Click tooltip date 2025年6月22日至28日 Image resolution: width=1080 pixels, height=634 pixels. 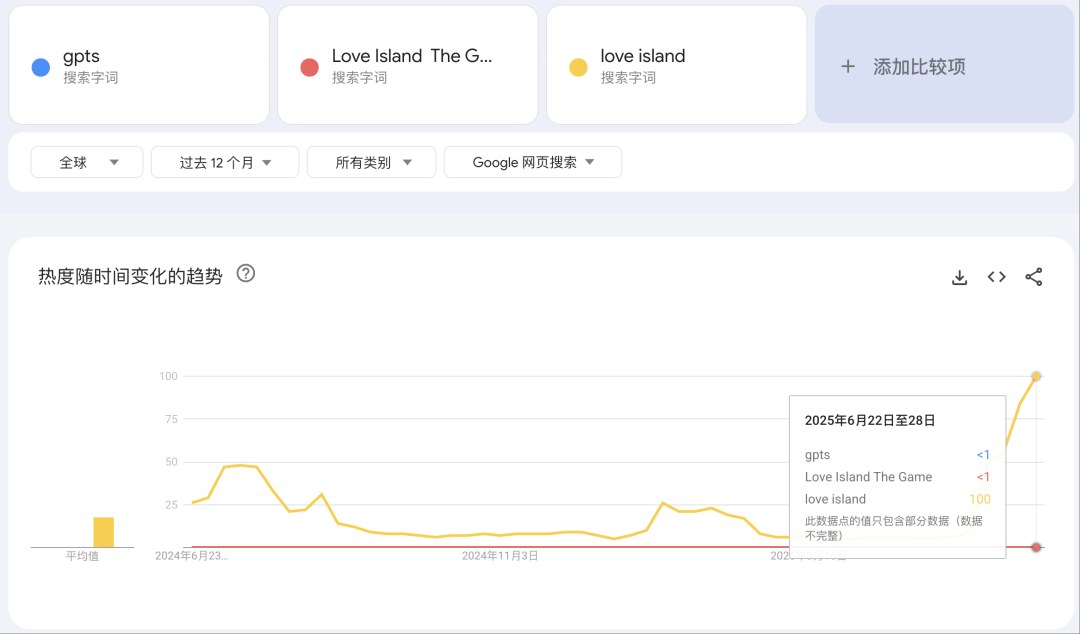(x=870, y=420)
